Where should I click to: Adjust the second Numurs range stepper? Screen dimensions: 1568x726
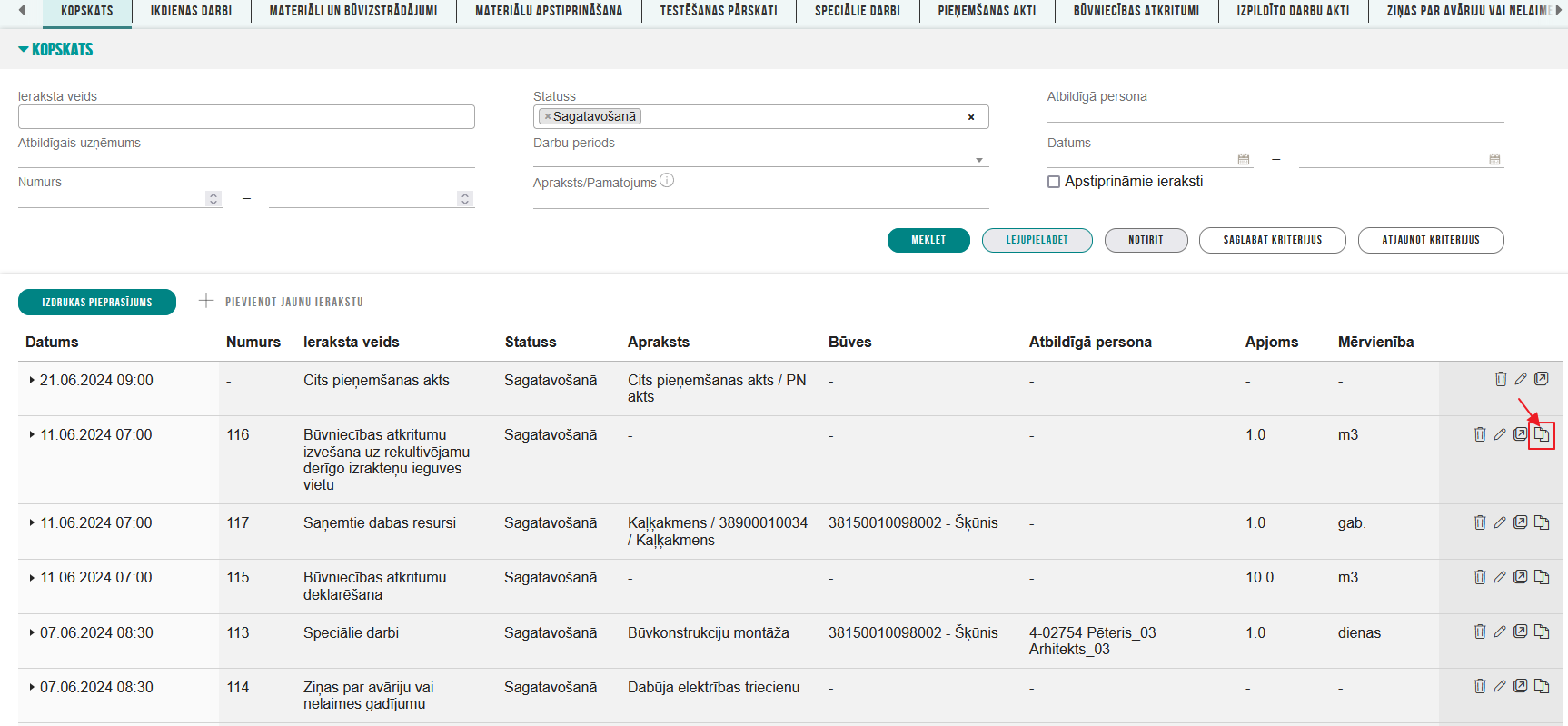(465, 198)
